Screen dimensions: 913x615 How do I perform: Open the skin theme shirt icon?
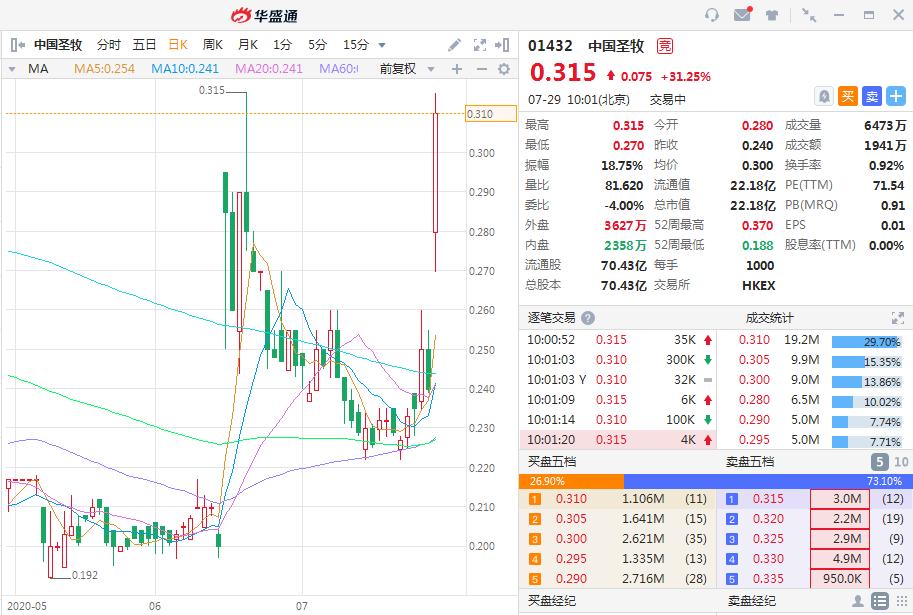coord(772,15)
